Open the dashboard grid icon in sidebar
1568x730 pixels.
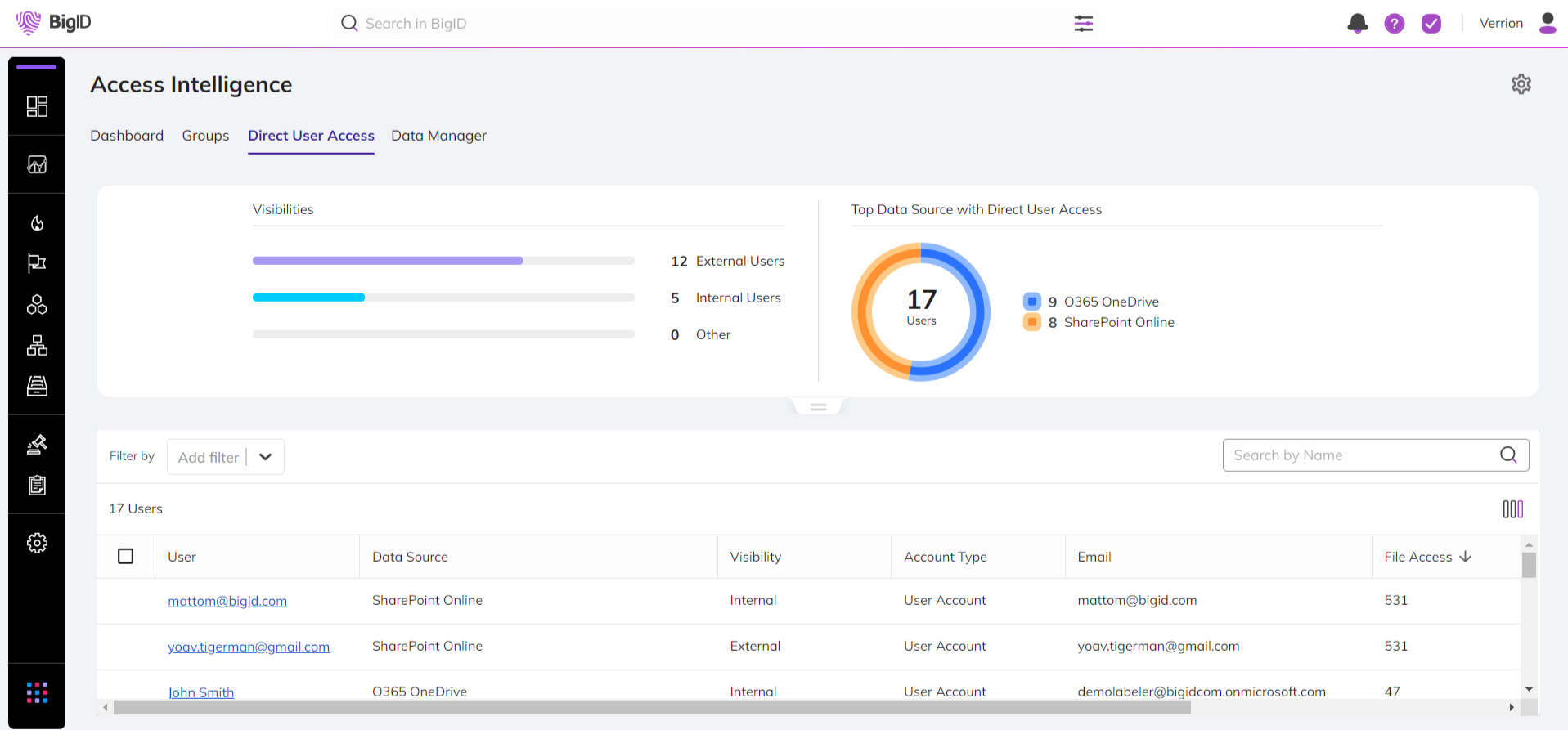click(x=37, y=107)
